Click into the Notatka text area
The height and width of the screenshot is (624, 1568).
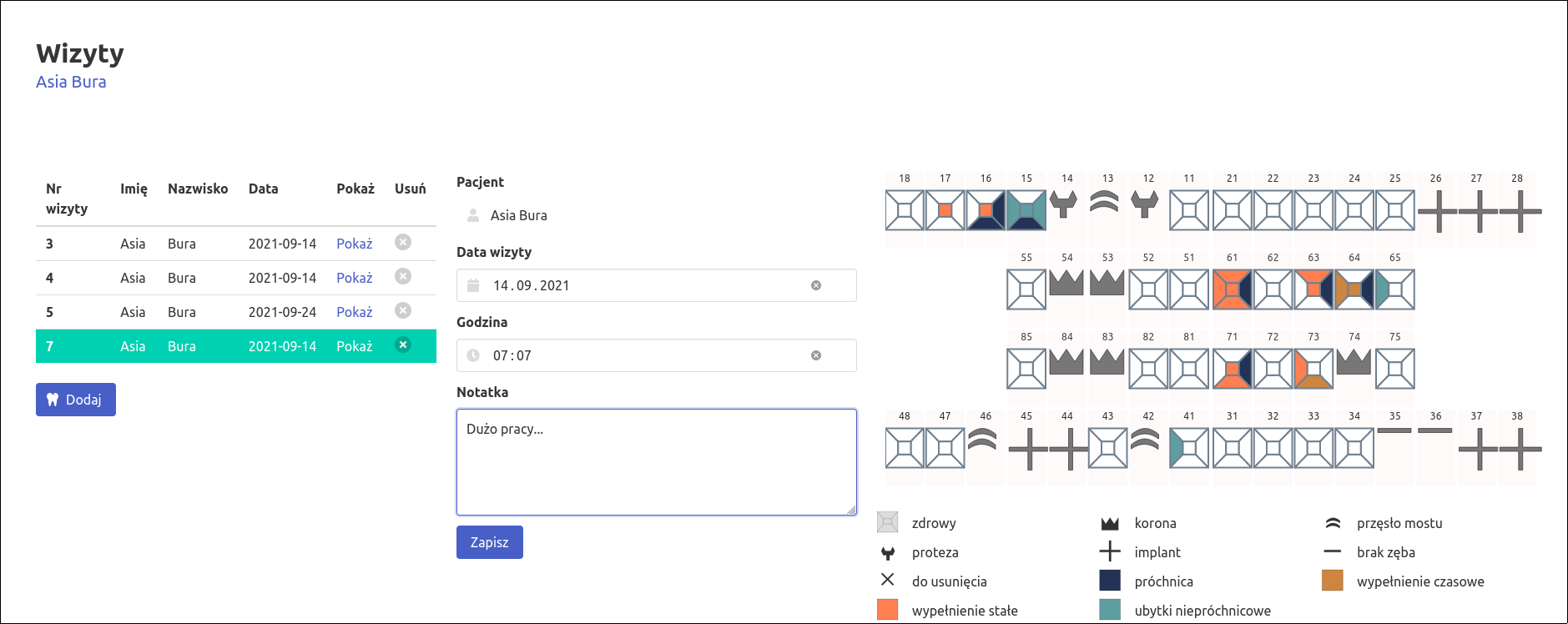pos(656,462)
